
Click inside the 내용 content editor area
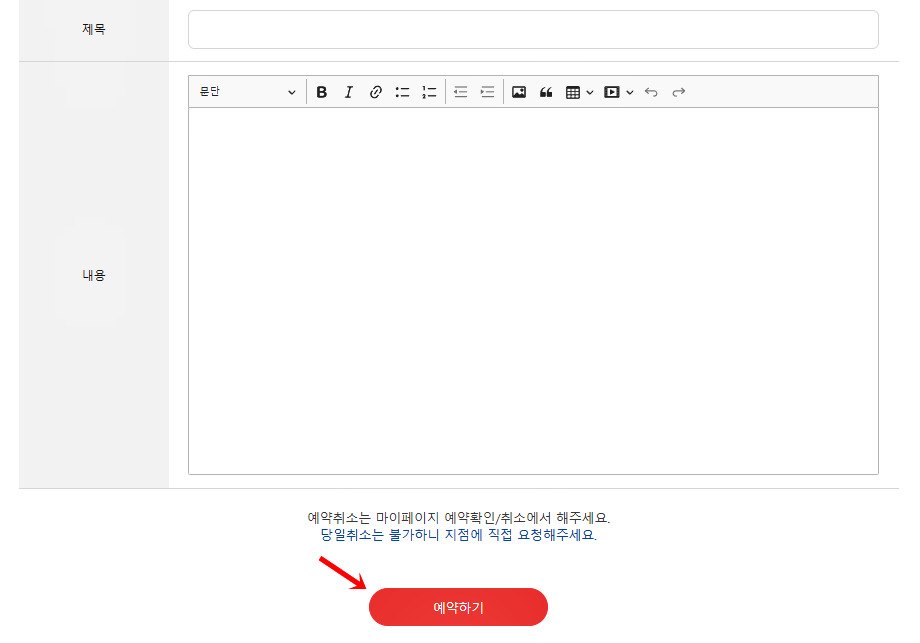pos(533,290)
